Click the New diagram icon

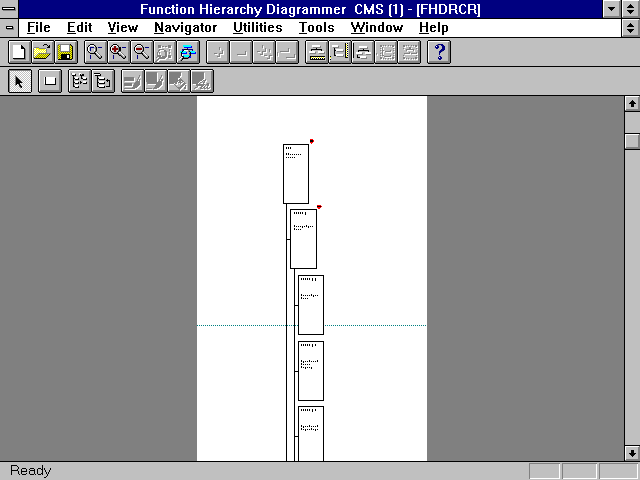18,52
